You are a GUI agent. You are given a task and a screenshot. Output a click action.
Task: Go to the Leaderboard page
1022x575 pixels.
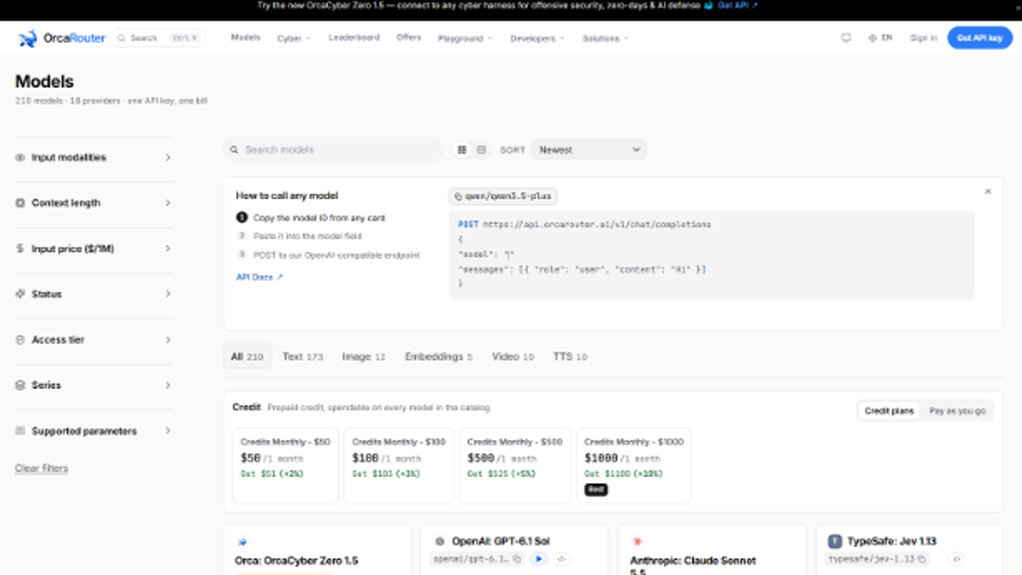coord(354,38)
